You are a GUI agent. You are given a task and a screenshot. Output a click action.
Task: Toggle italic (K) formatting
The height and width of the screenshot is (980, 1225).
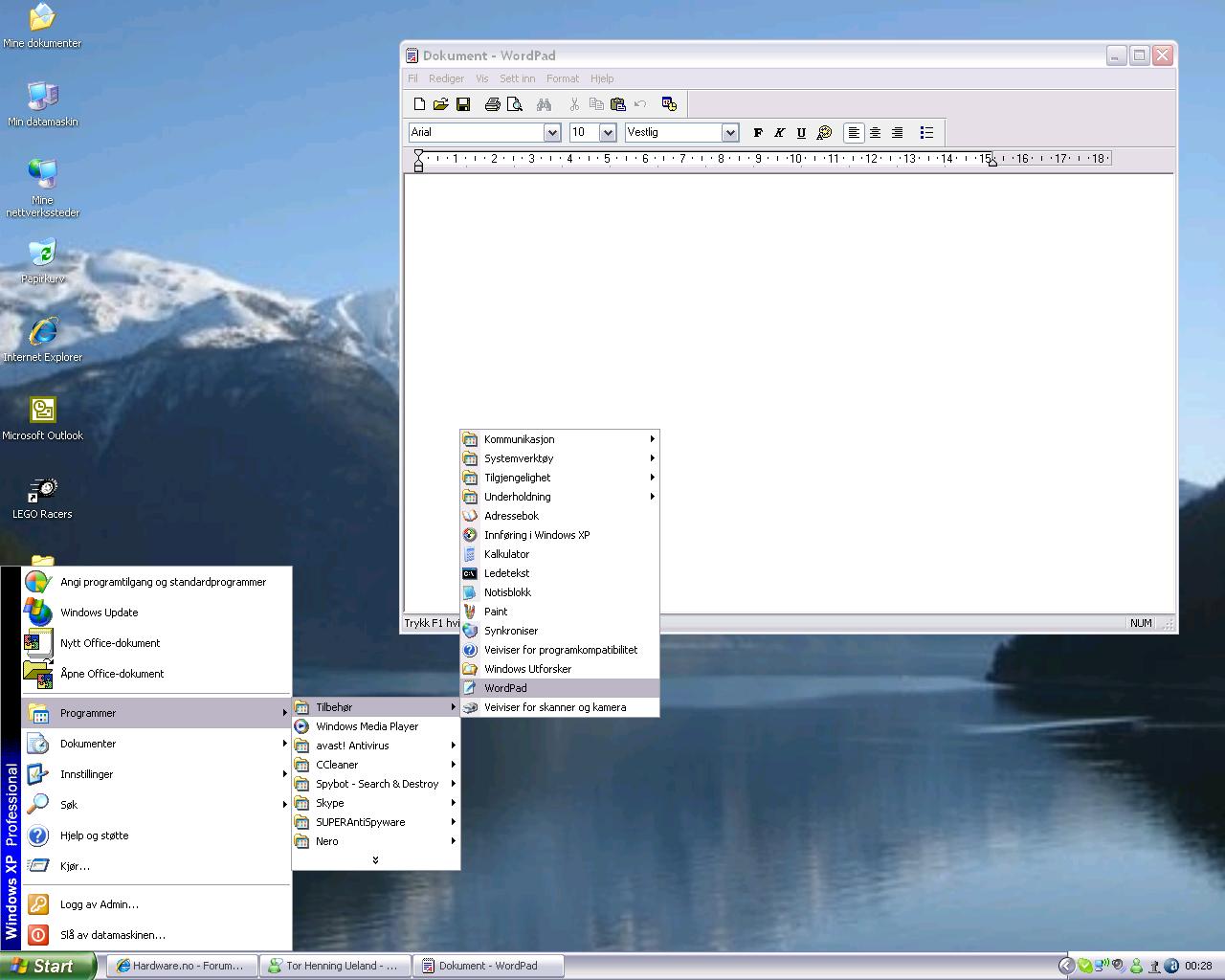[779, 133]
